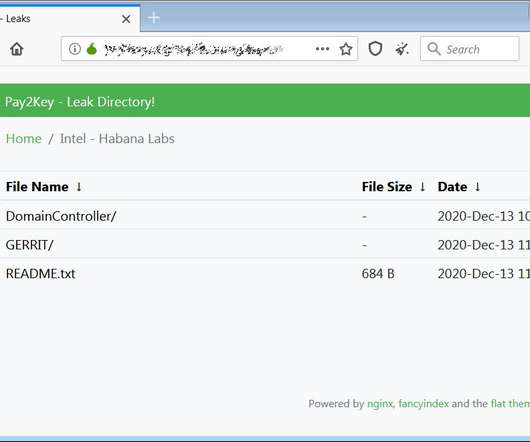530x442 pixels.
Task: Open the site information (i) icon
Action: [75, 49]
